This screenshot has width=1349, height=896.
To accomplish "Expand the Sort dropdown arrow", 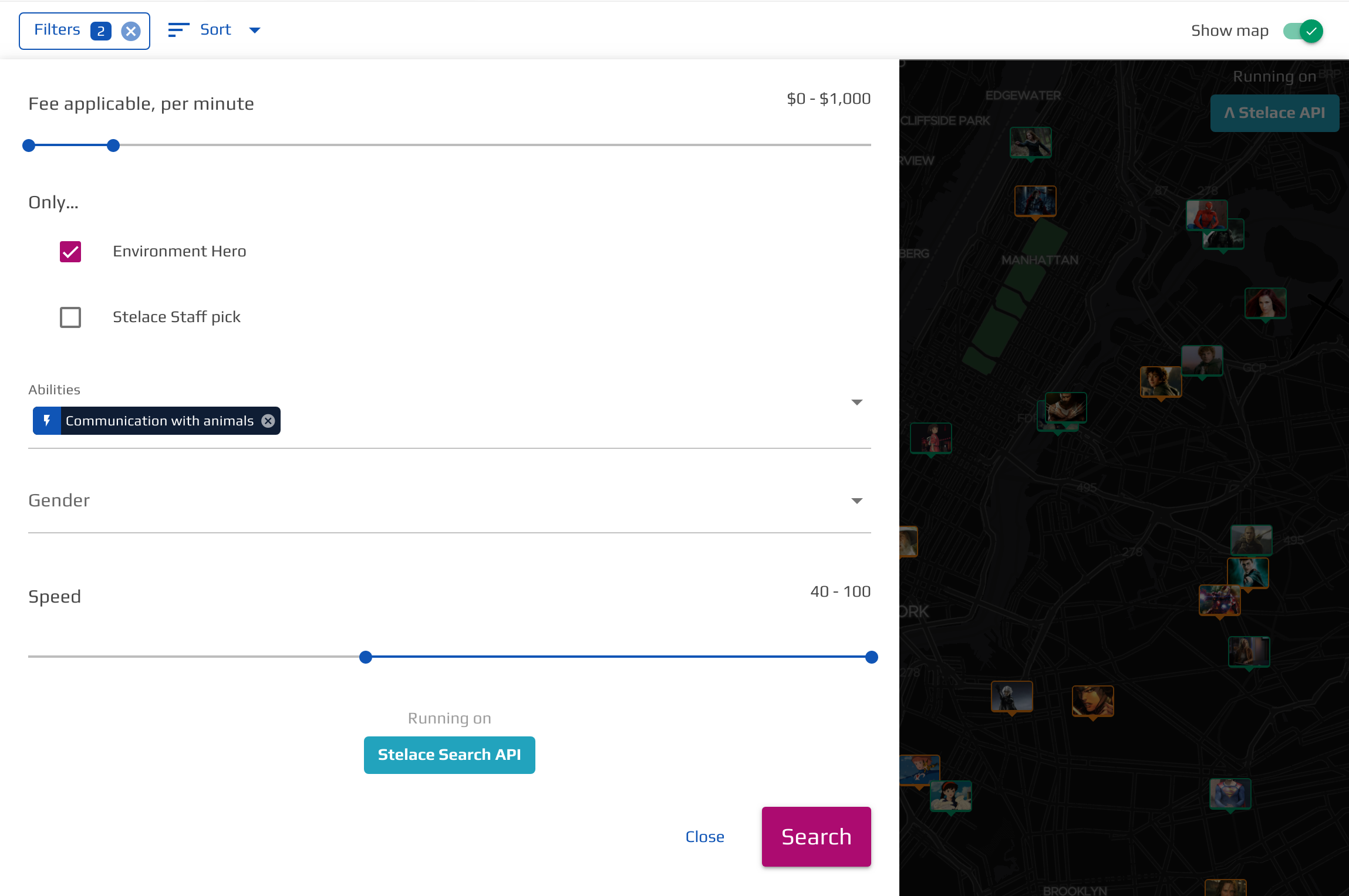I will (255, 31).
